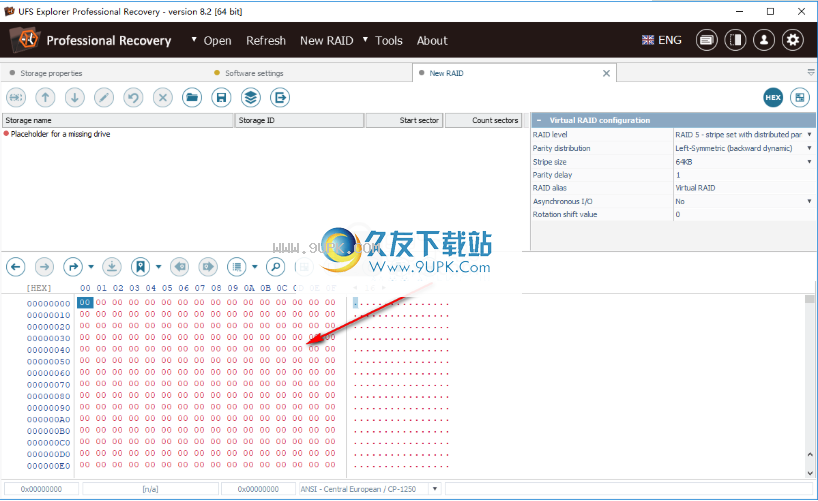818x501 pixels.
Task: Click the 00000010 offset label
Action: [x=49, y=315]
